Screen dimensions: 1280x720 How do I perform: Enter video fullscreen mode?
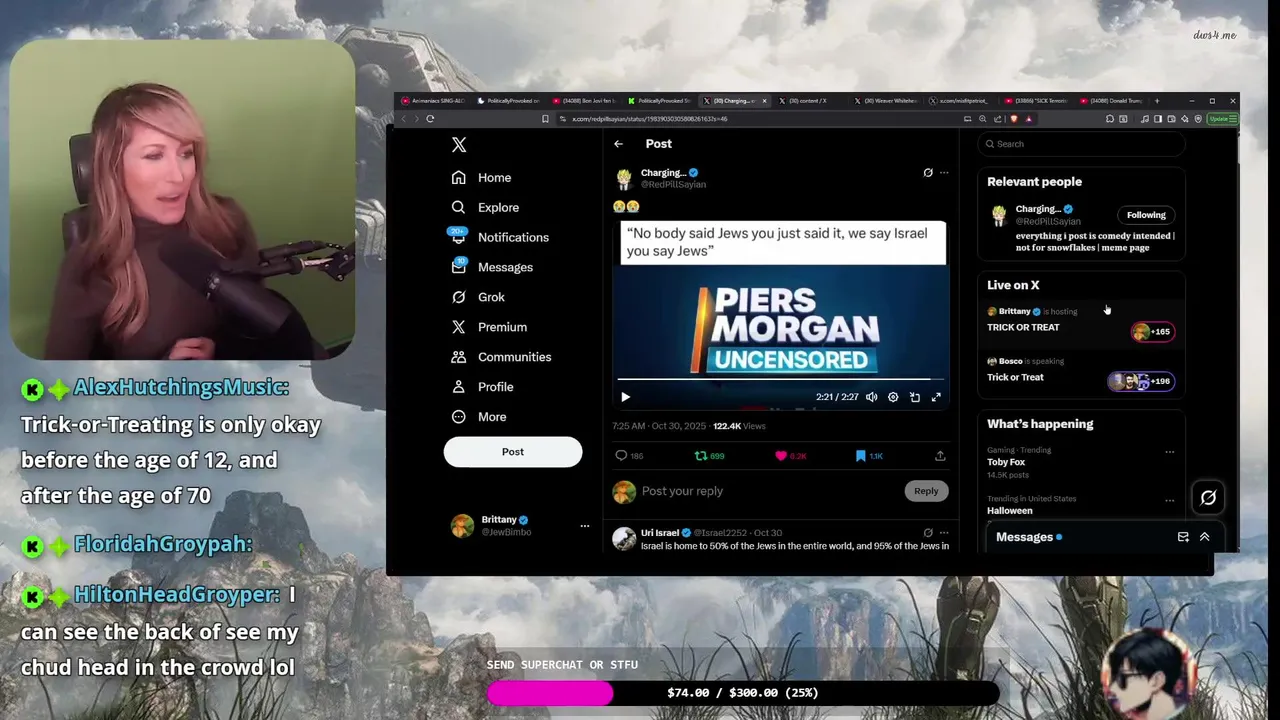pyautogui.click(x=936, y=397)
